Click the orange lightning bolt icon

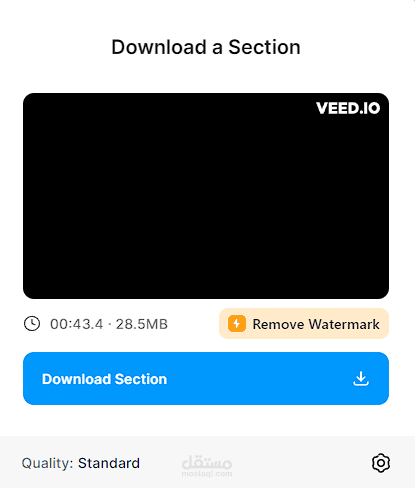[237, 323]
